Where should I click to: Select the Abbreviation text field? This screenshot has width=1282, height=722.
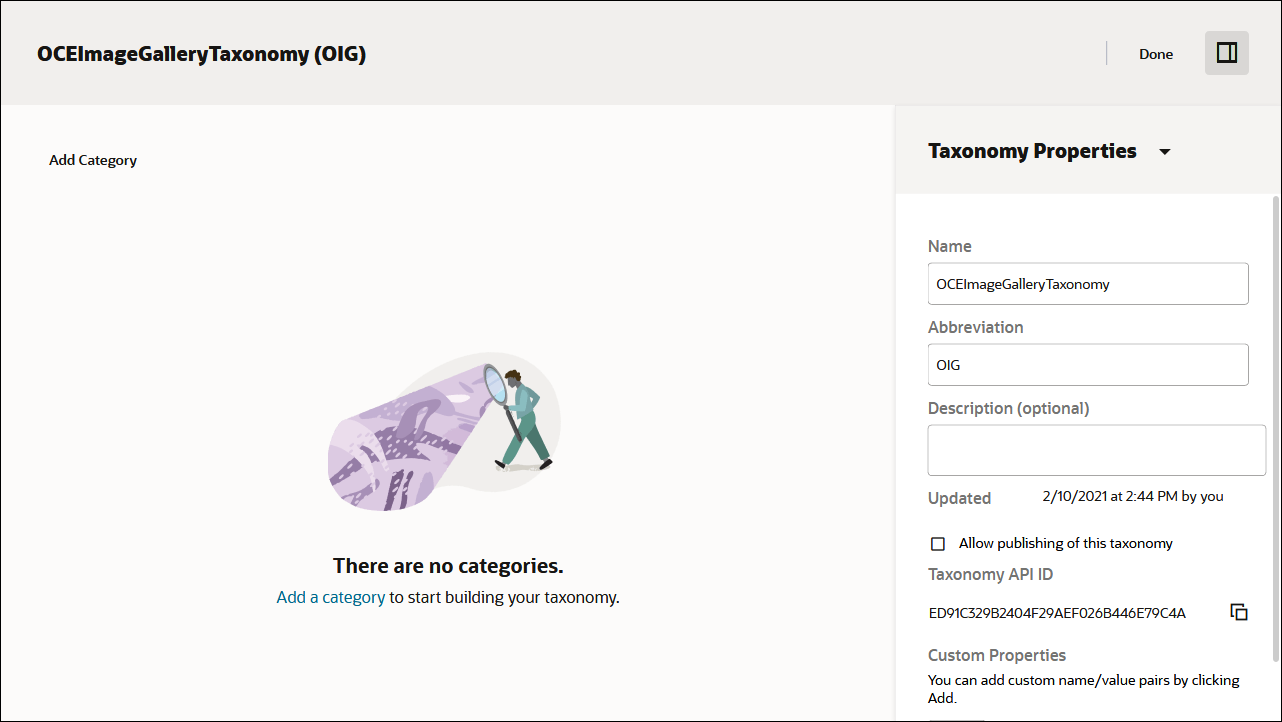(1087, 364)
